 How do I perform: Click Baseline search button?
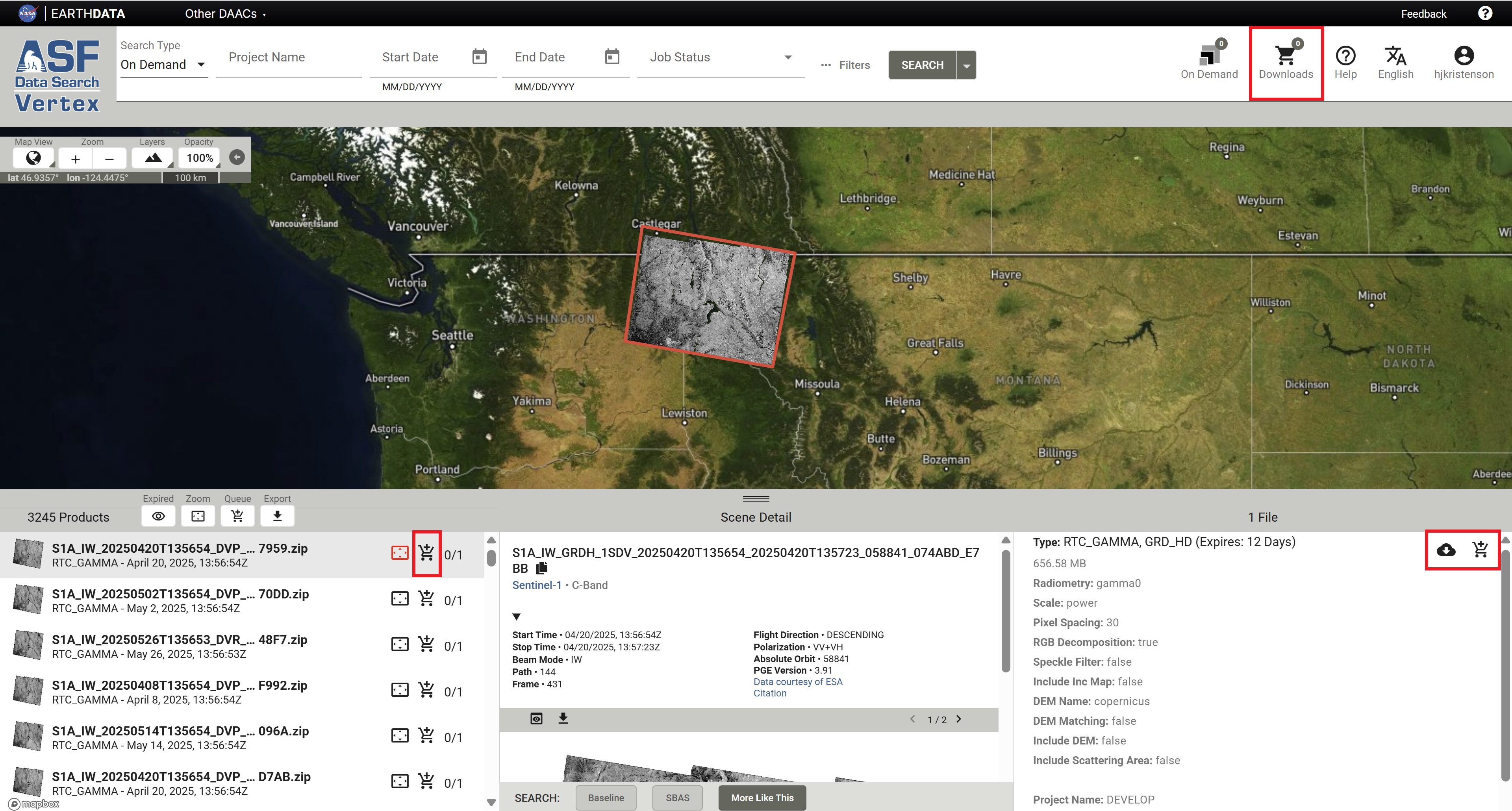click(x=606, y=798)
